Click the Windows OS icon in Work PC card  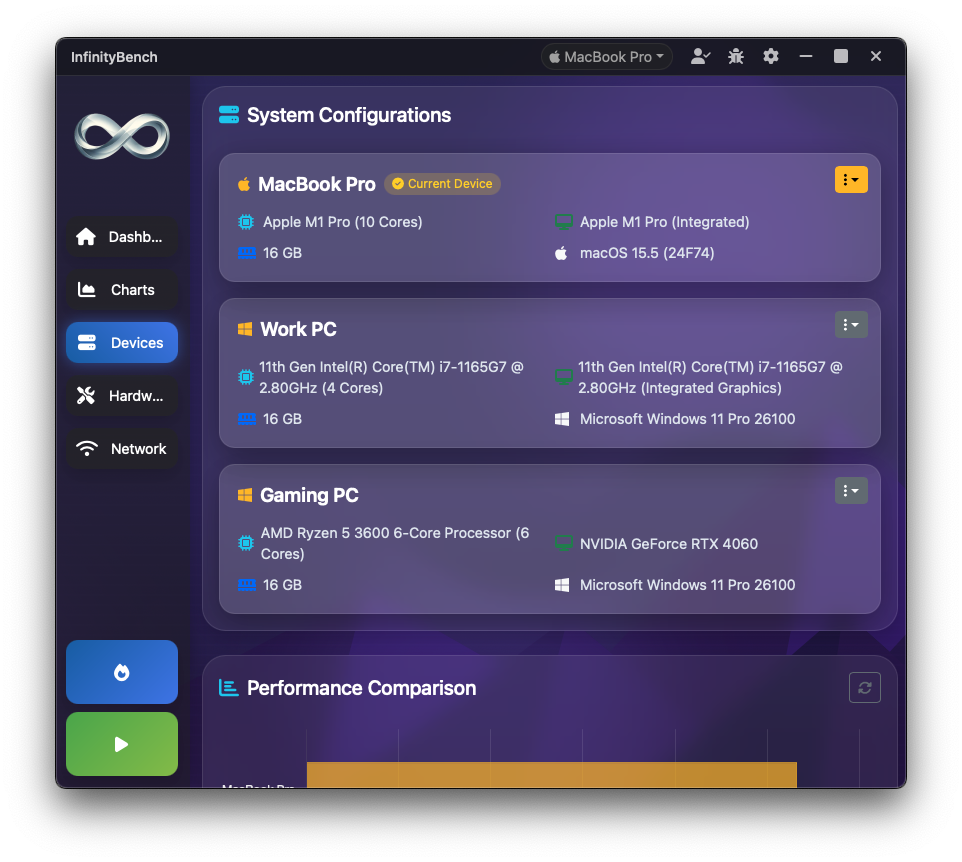[562, 419]
